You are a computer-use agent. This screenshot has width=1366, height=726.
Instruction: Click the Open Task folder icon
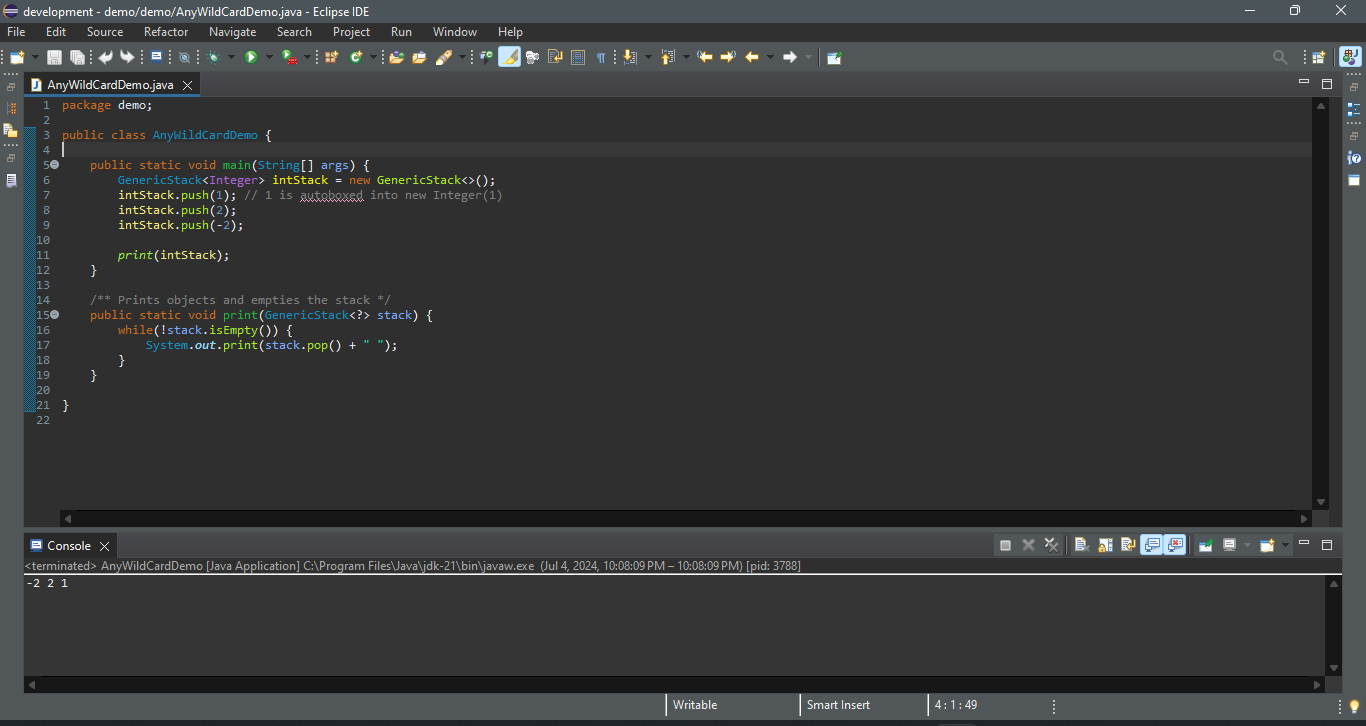(x=419, y=58)
